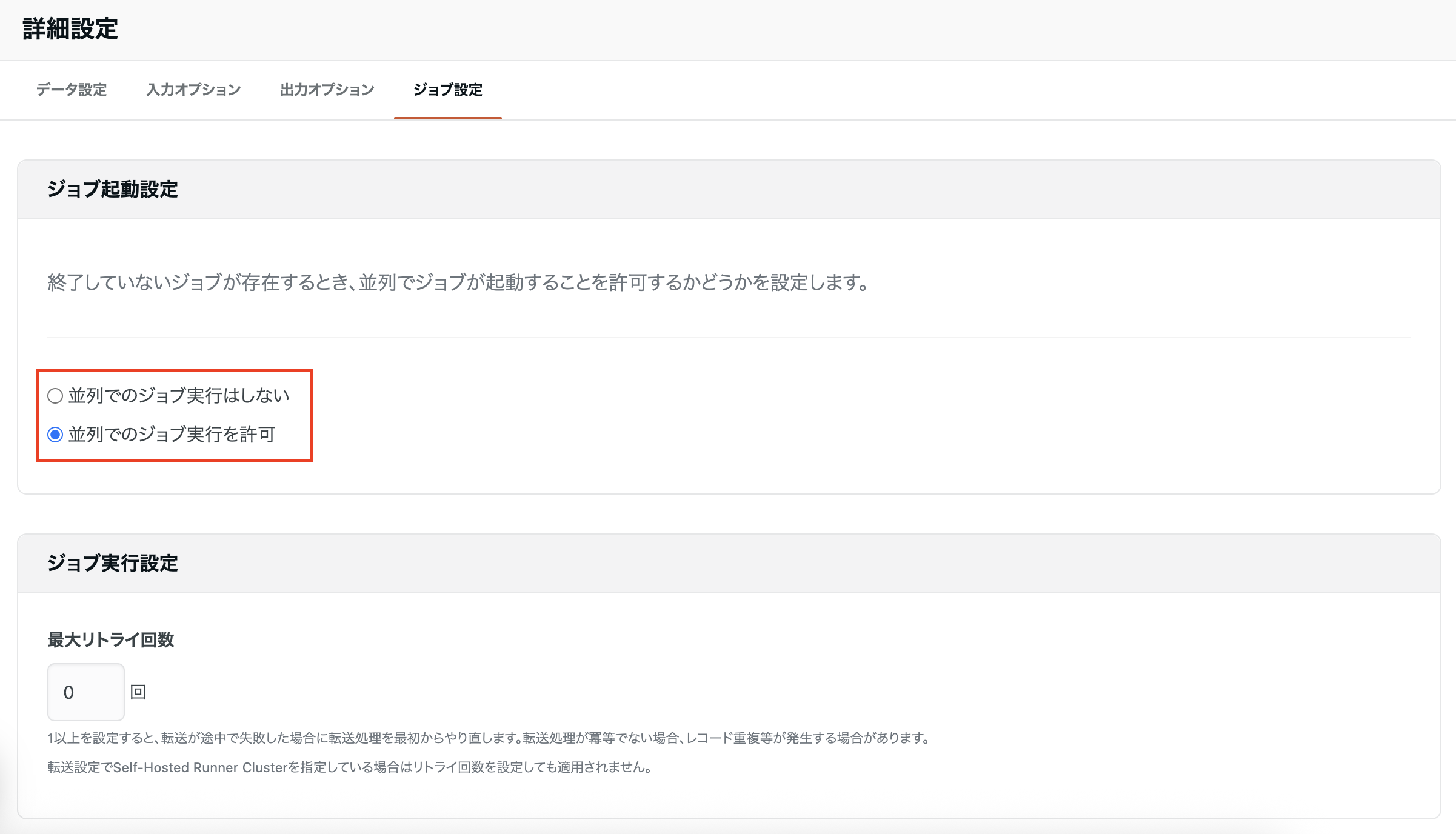Click the selected blue radio circle
Viewport: 1456px width, 834px height.
[x=55, y=434]
